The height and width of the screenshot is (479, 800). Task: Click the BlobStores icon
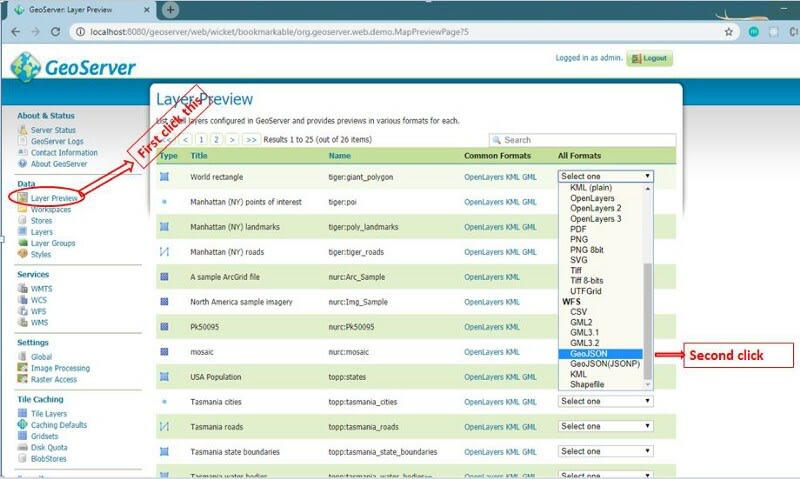(x=22, y=458)
